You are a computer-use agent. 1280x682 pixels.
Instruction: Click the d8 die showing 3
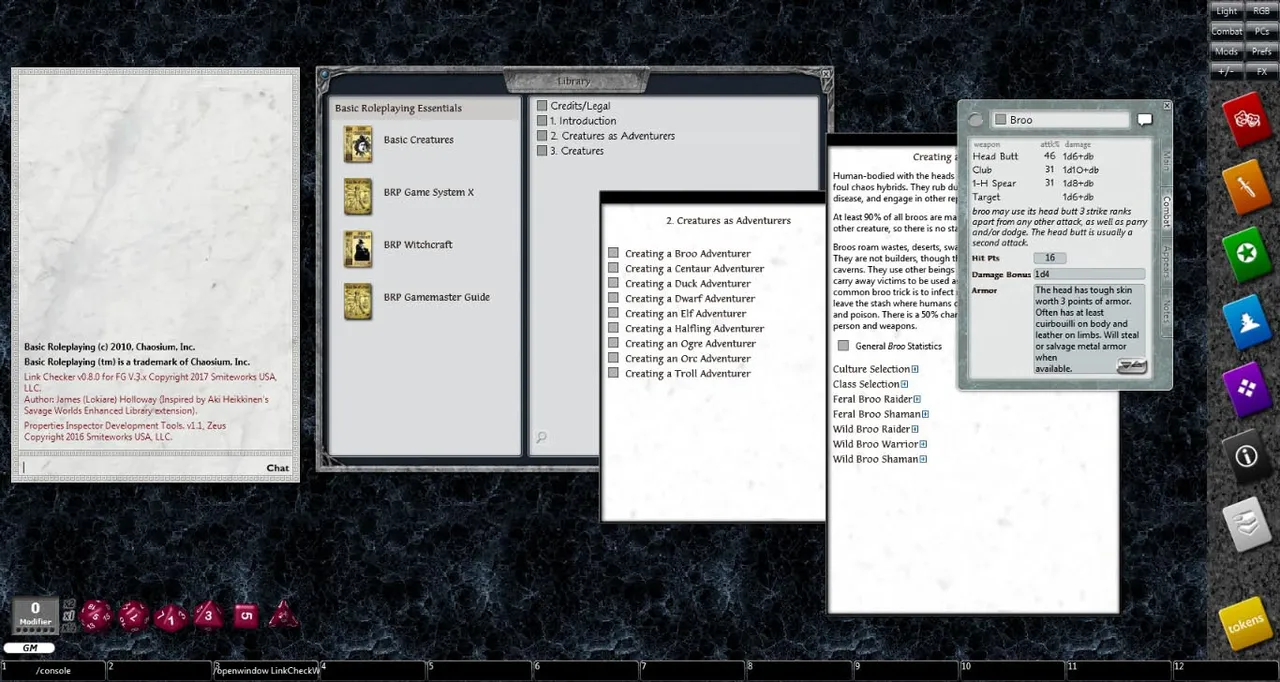coord(208,614)
